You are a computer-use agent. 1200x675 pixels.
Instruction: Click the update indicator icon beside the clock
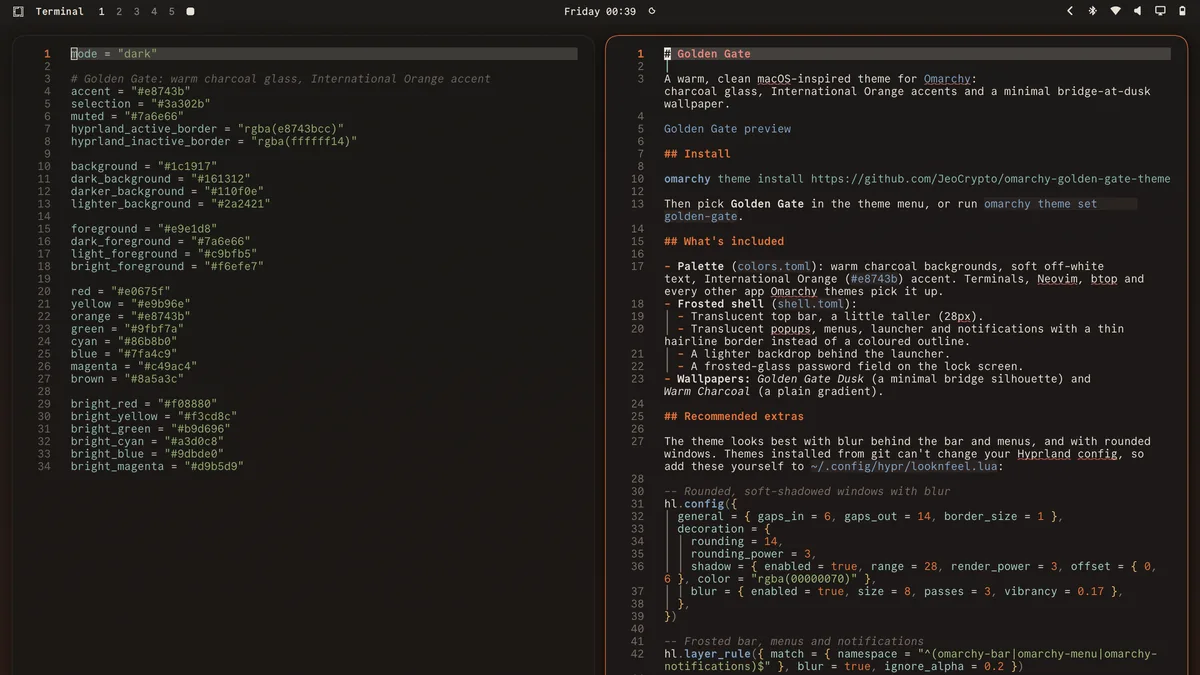point(652,11)
